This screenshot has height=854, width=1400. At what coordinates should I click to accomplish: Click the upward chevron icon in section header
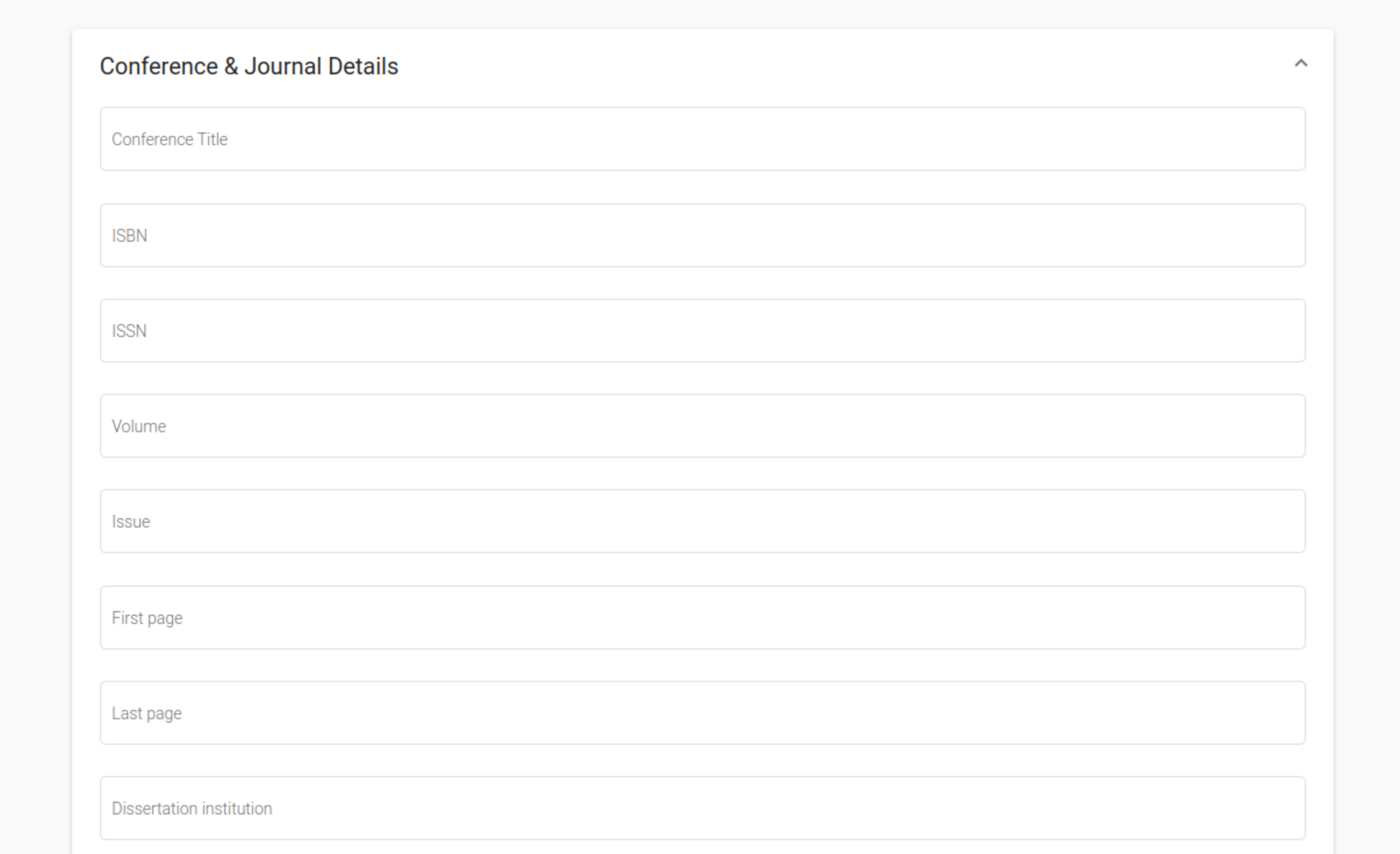[1301, 64]
